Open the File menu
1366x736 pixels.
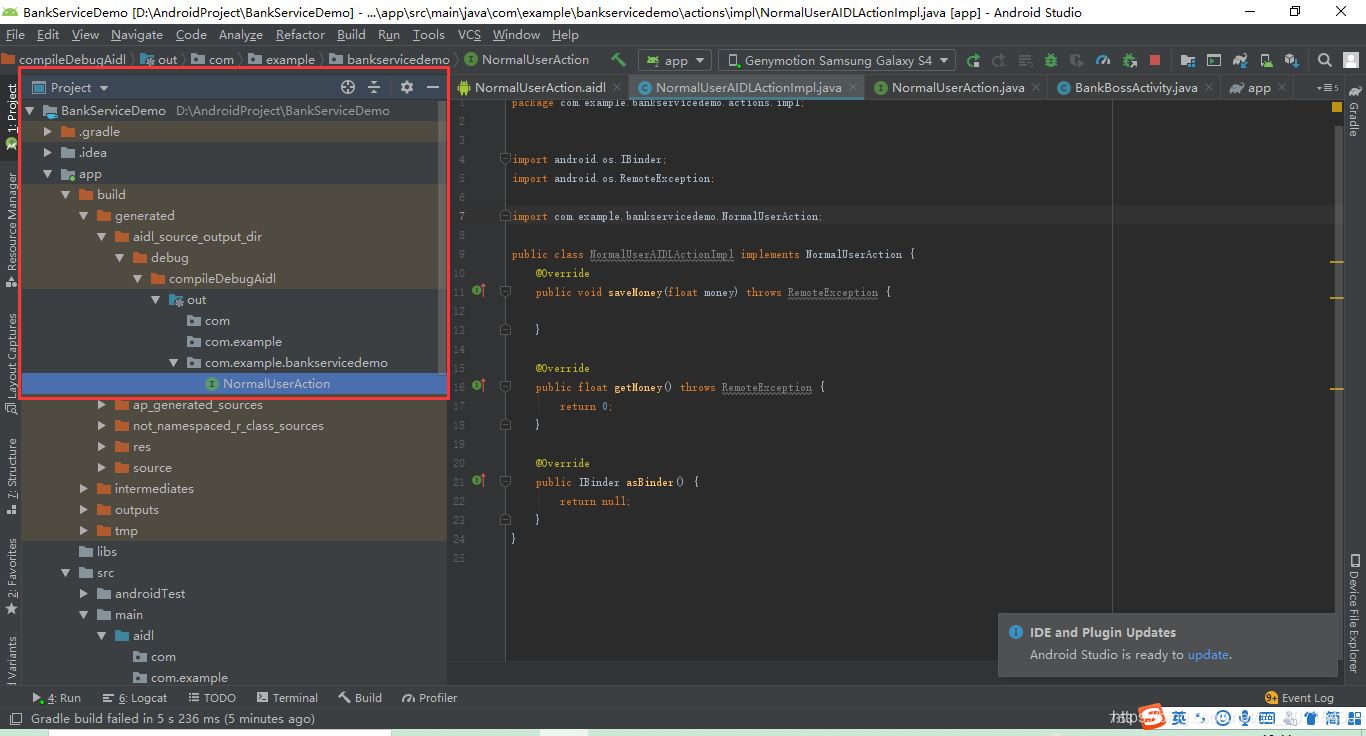(15, 34)
